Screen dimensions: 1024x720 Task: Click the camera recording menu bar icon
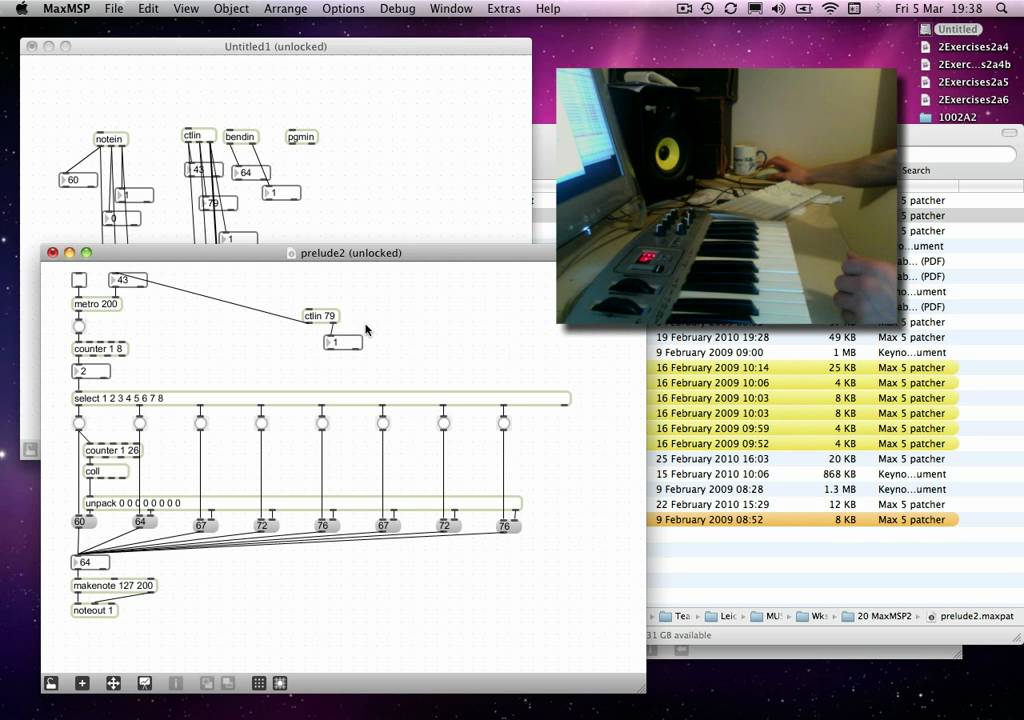pyautogui.click(x=684, y=8)
